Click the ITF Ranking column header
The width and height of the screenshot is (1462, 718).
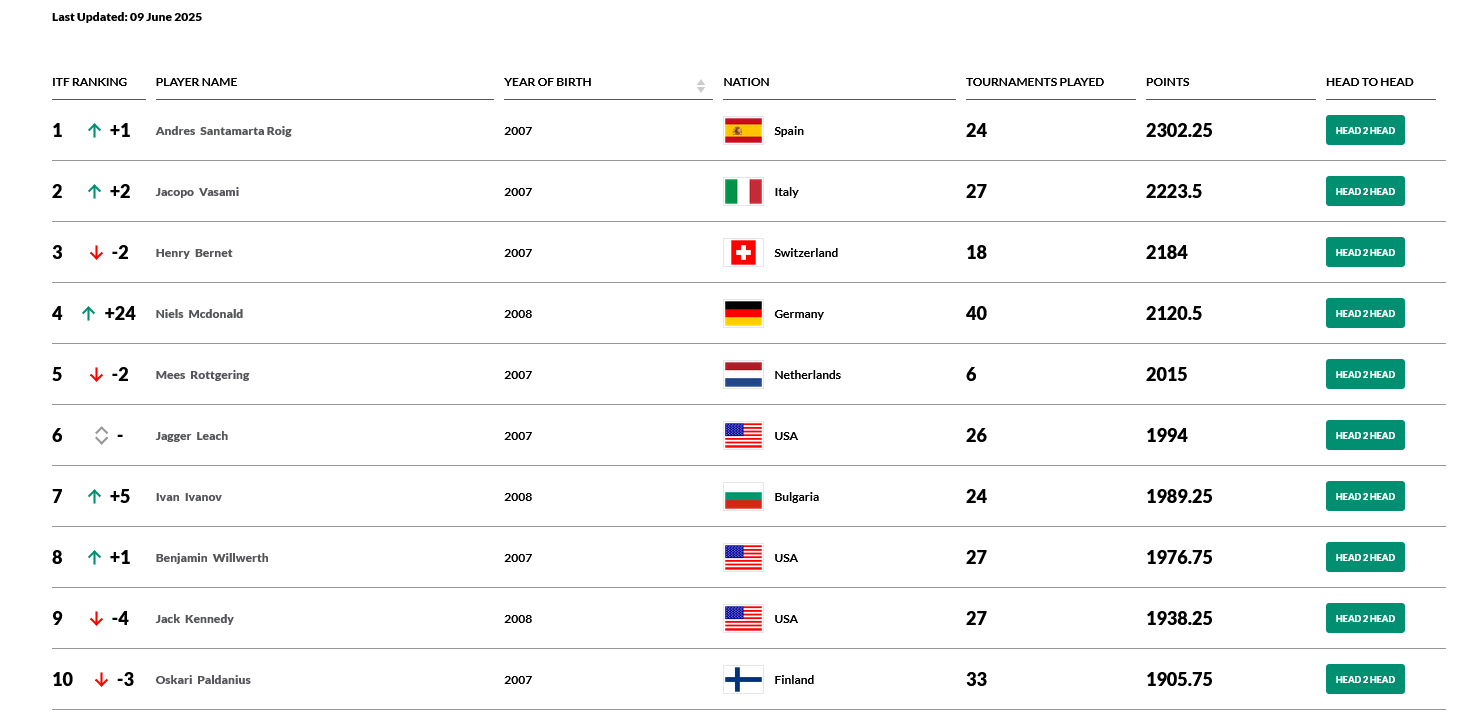point(90,82)
